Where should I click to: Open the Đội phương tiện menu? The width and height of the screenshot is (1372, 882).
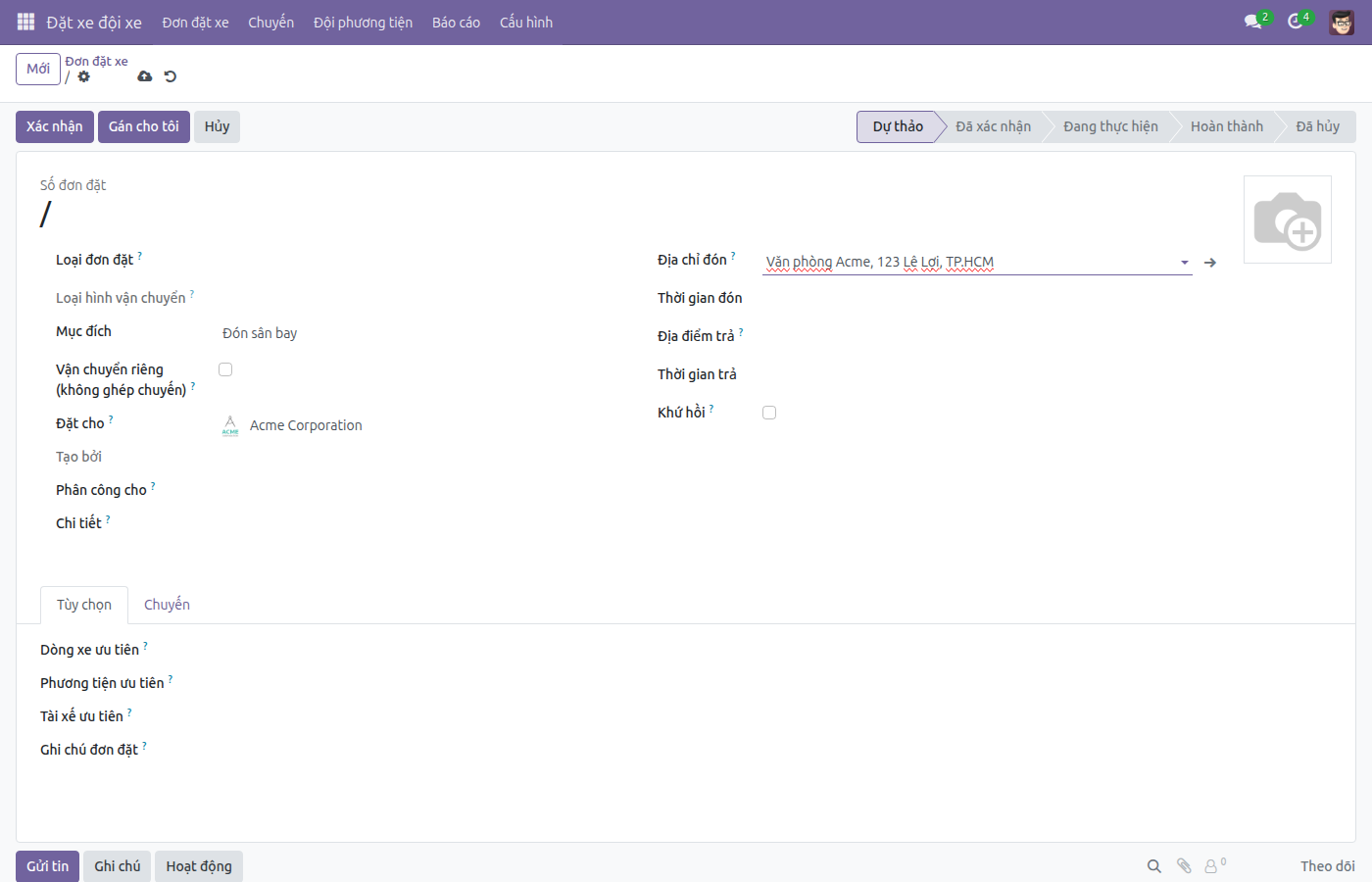pos(363,23)
